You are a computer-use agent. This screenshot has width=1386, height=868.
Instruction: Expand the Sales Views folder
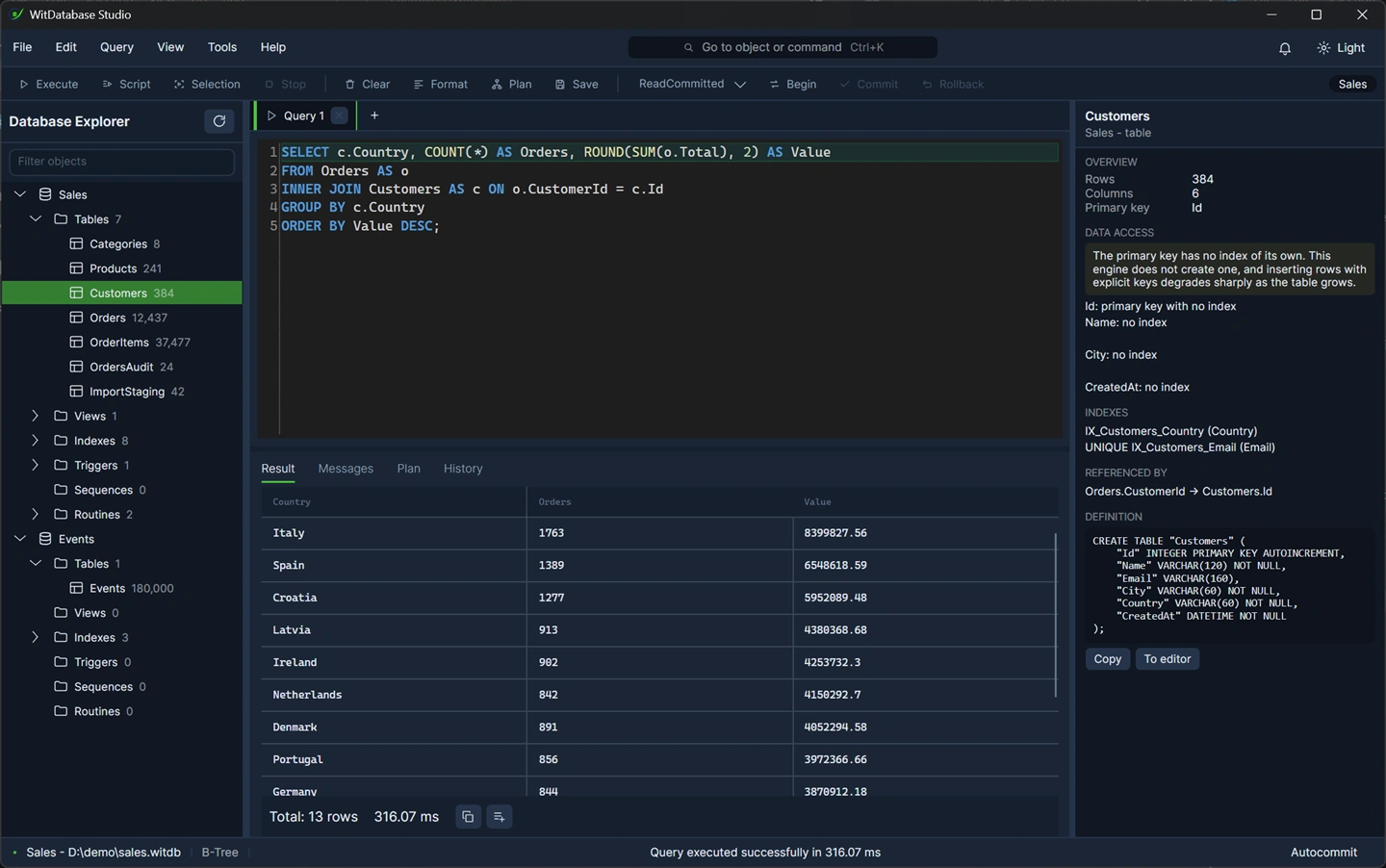coord(36,416)
